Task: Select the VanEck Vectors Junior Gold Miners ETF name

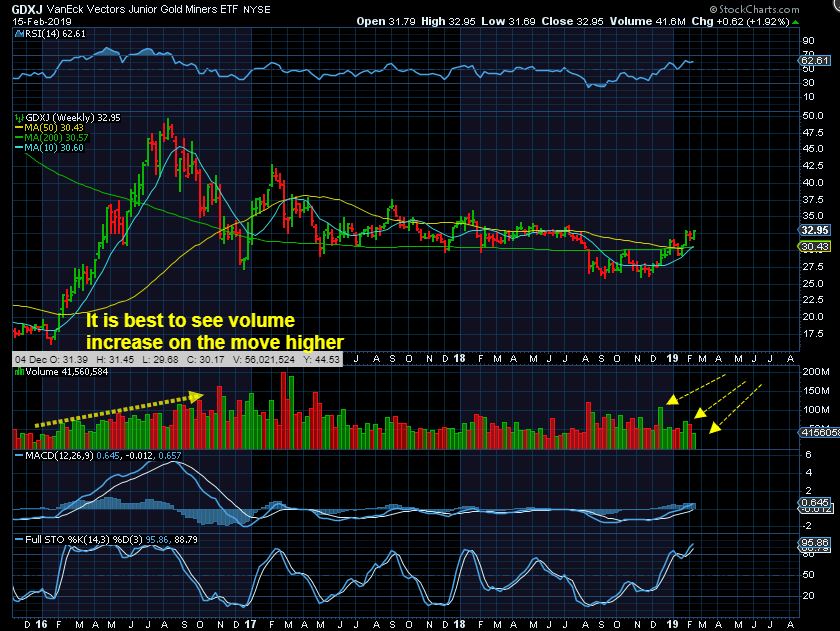Action: (143, 9)
